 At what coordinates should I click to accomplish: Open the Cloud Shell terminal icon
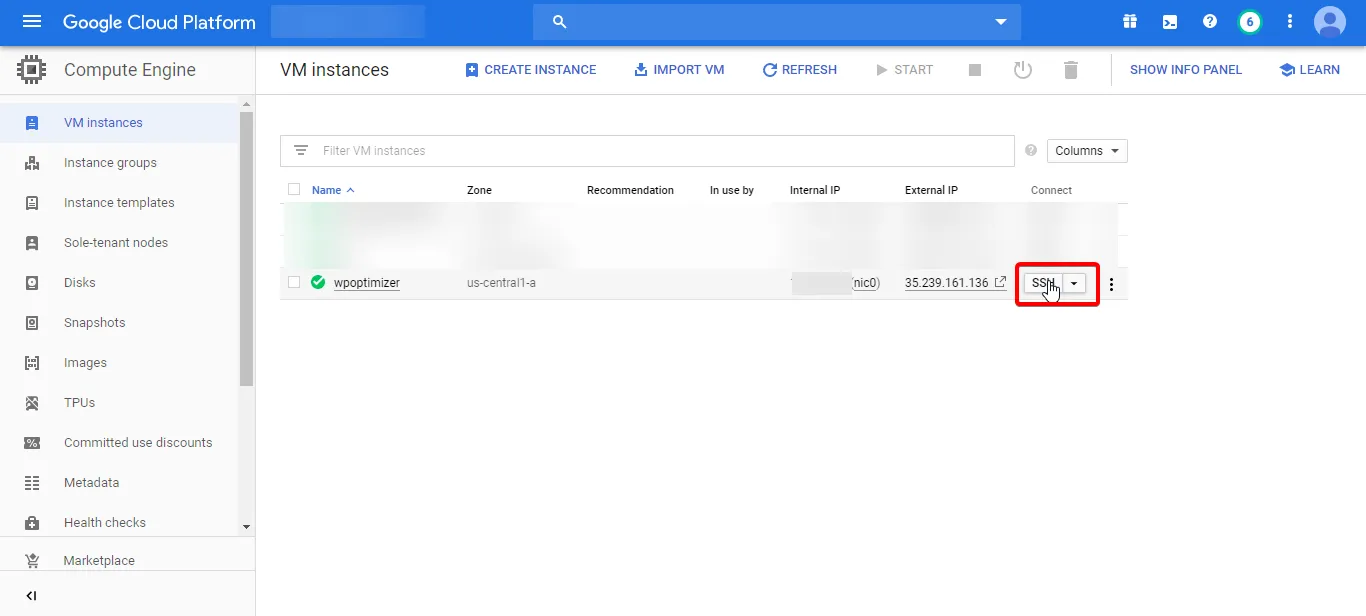(x=1169, y=20)
